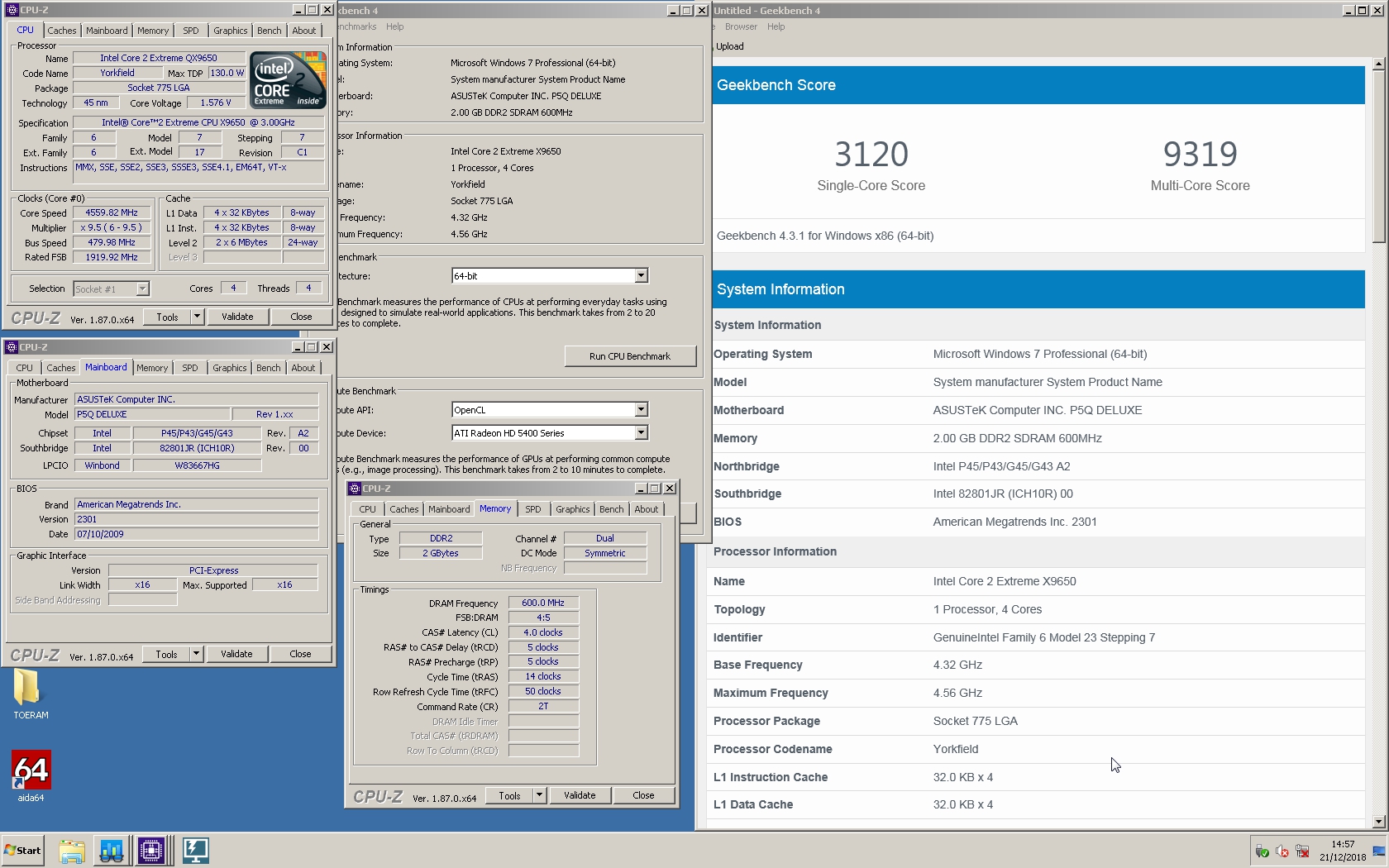The width and height of the screenshot is (1389, 868).
Task: Open the monitor application taskbar icon
Action: pyautogui.click(x=195, y=851)
